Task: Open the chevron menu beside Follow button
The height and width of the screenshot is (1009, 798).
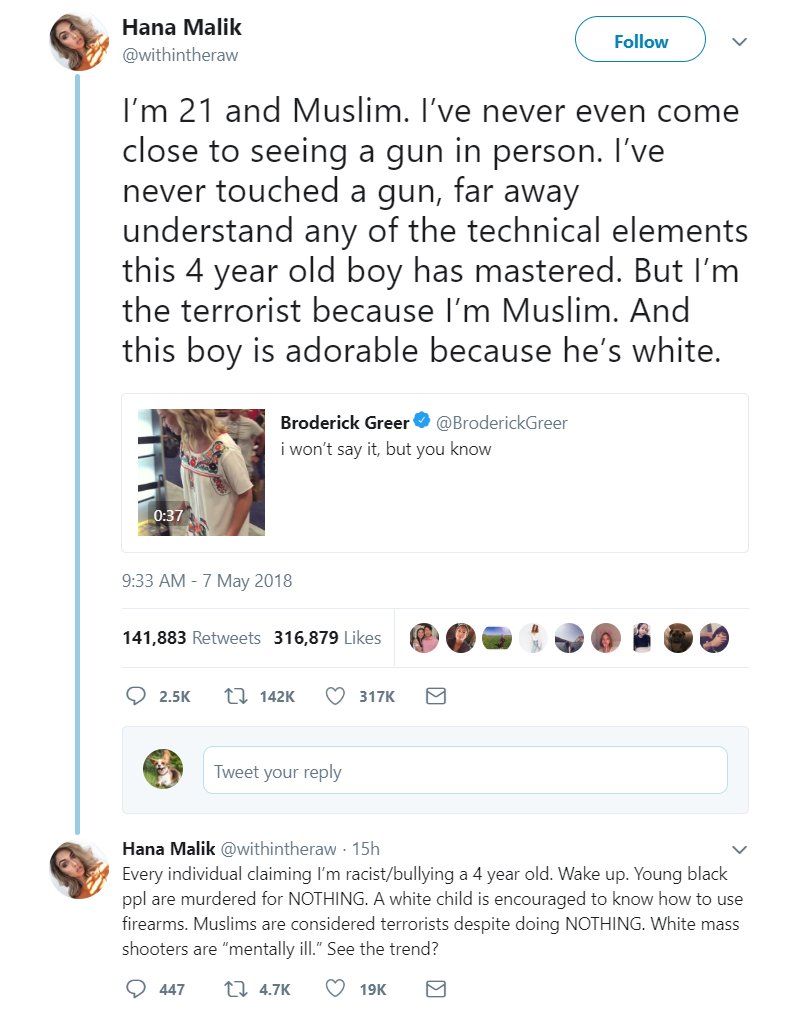Action: tap(740, 42)
